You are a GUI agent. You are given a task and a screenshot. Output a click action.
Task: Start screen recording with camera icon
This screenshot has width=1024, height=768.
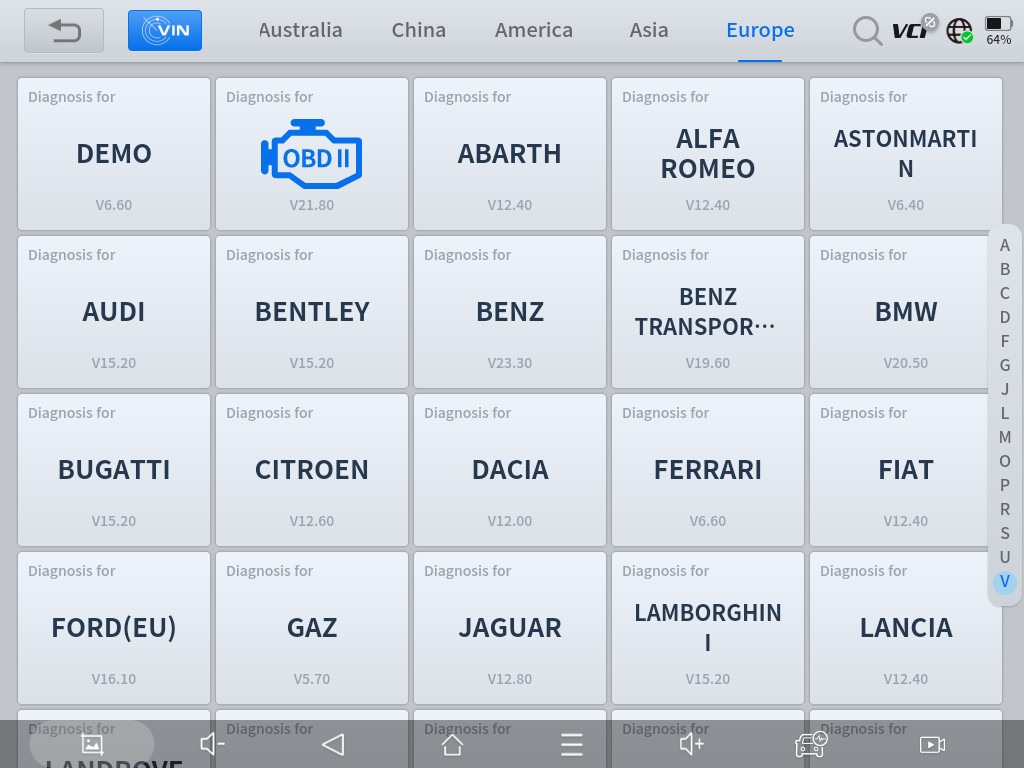(931, 744)
